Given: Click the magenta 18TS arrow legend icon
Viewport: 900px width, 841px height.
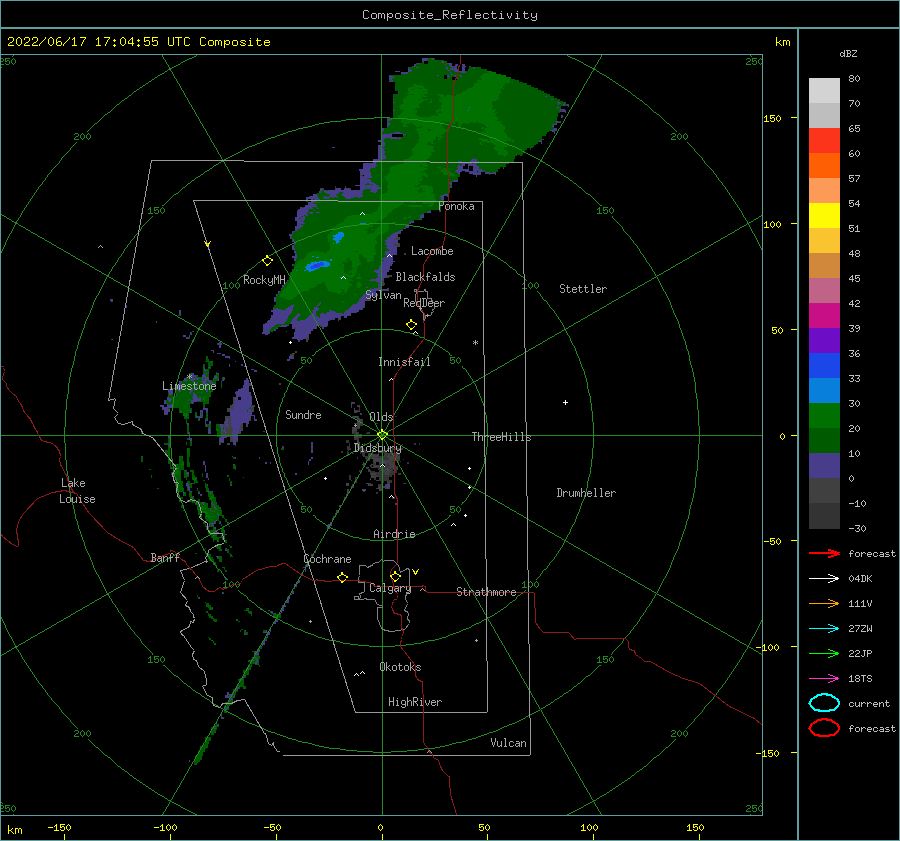Looking at the screenshot, I should [x=824, y=679].
